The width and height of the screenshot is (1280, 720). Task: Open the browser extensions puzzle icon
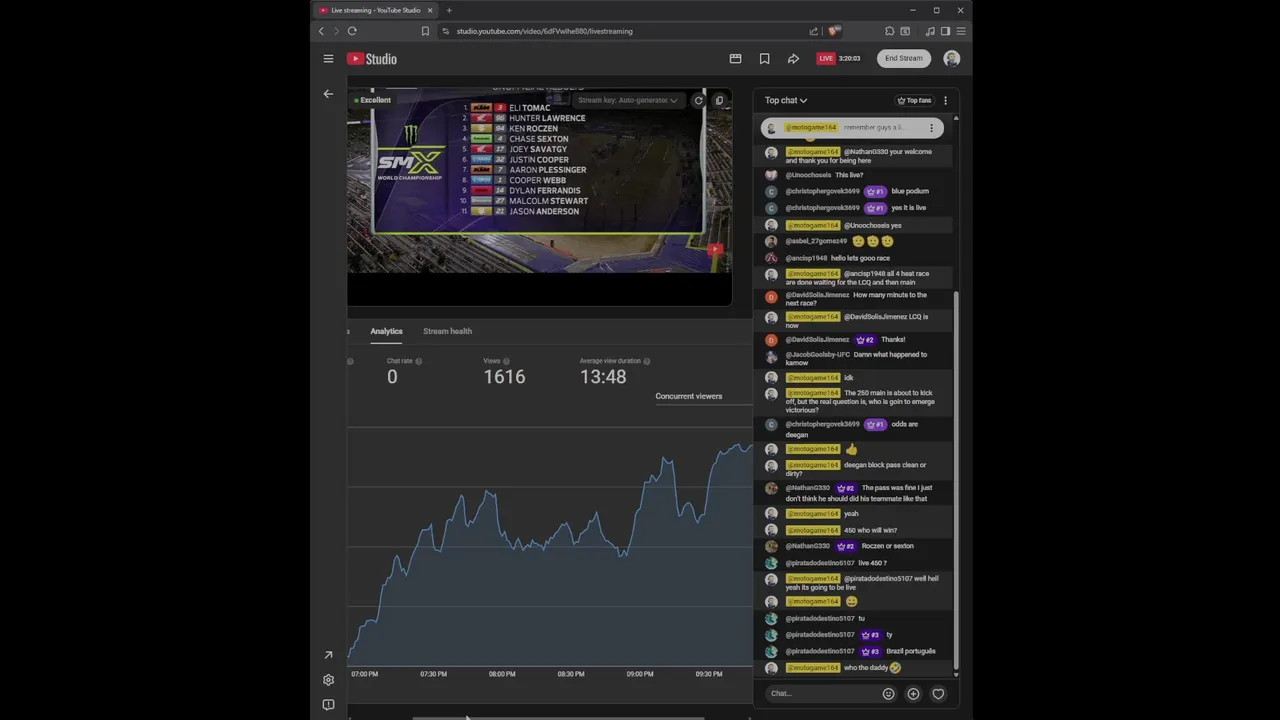[890, 31]
